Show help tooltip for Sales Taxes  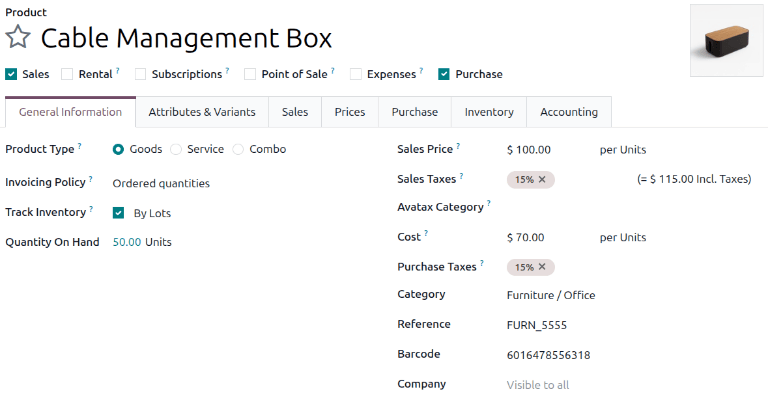[461, 176]
